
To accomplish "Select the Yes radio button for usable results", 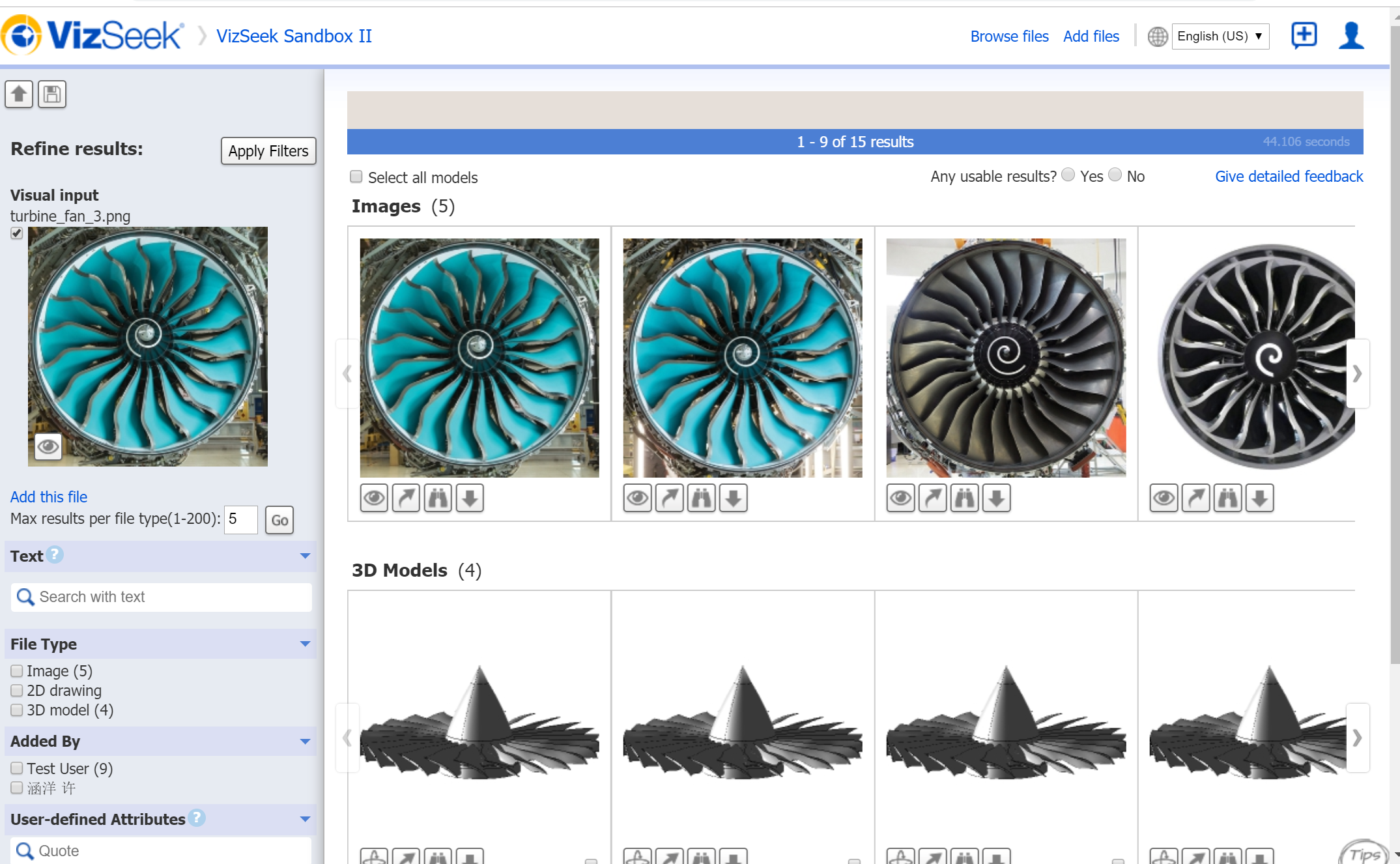I will coord(1067,174).
